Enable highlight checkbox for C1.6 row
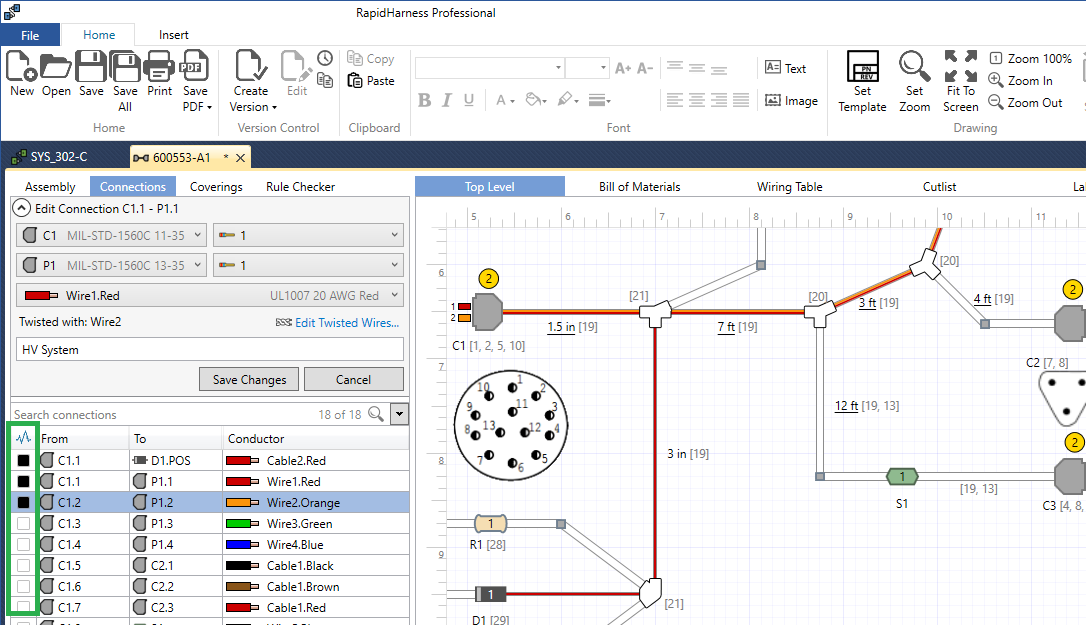This screenshot has height=625, width=1086. 24,586
